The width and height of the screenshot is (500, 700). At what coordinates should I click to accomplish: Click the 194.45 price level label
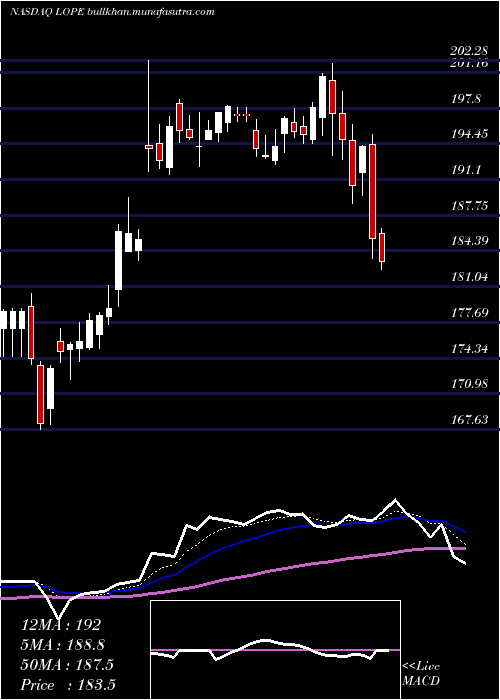(x=471, y=133)
